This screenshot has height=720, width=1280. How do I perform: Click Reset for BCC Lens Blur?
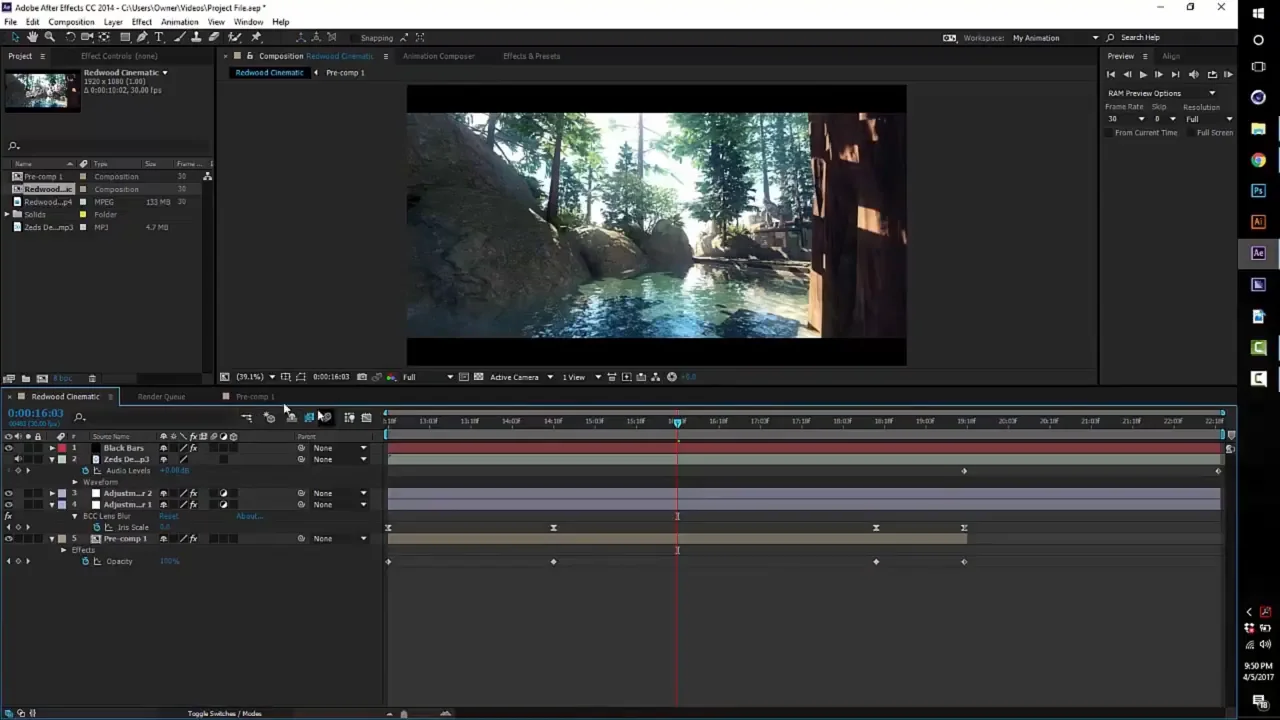coord(169,516)
